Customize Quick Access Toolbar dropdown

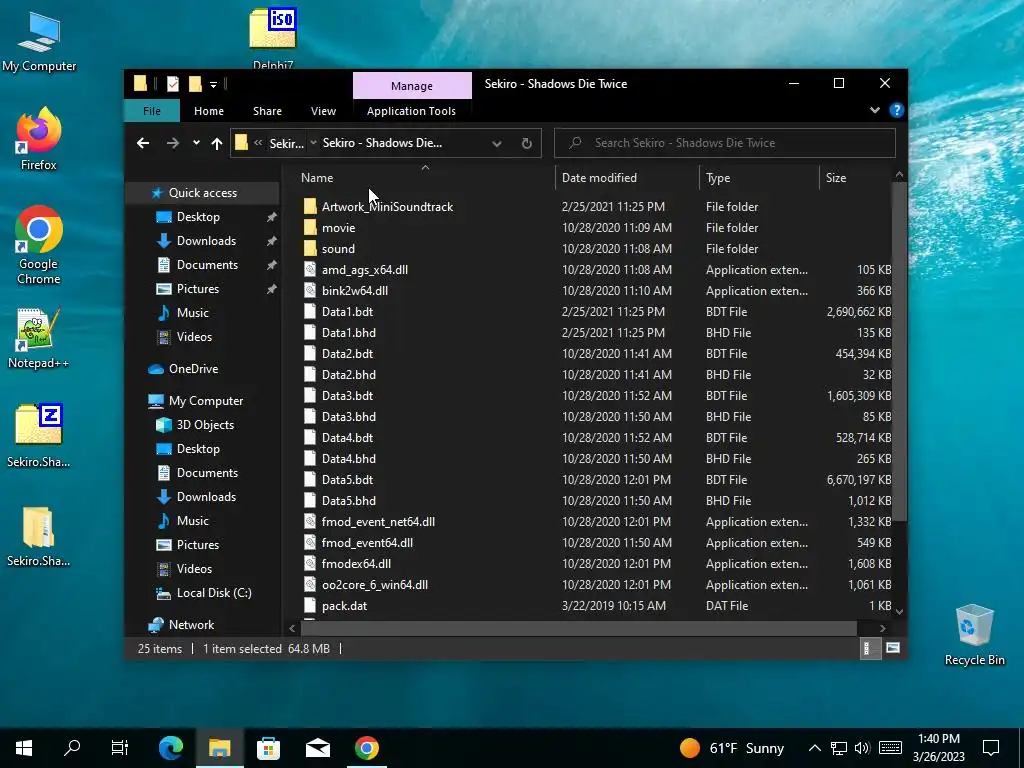[213, 84]
